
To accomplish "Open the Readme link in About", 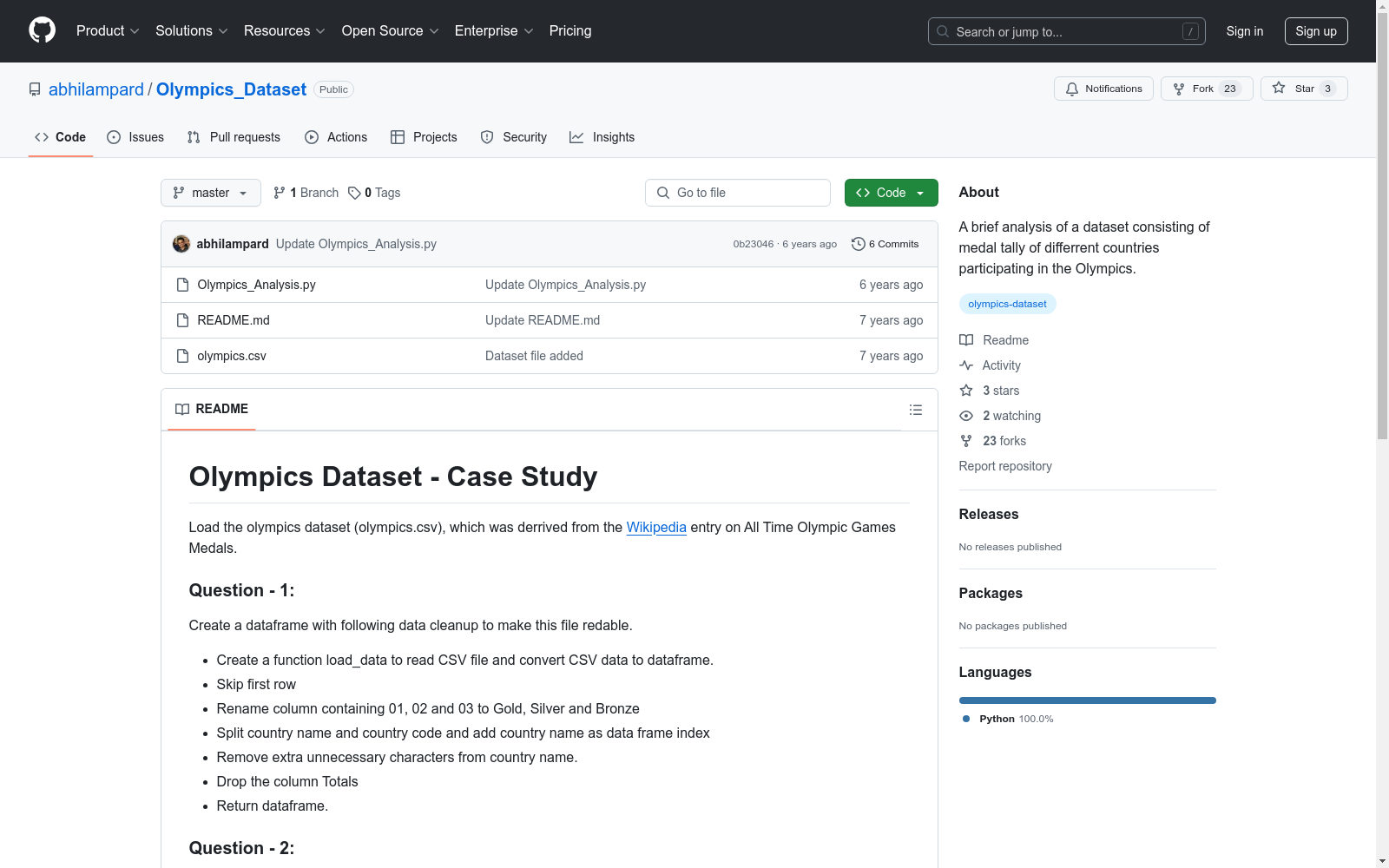I will [x=994, y=340].
